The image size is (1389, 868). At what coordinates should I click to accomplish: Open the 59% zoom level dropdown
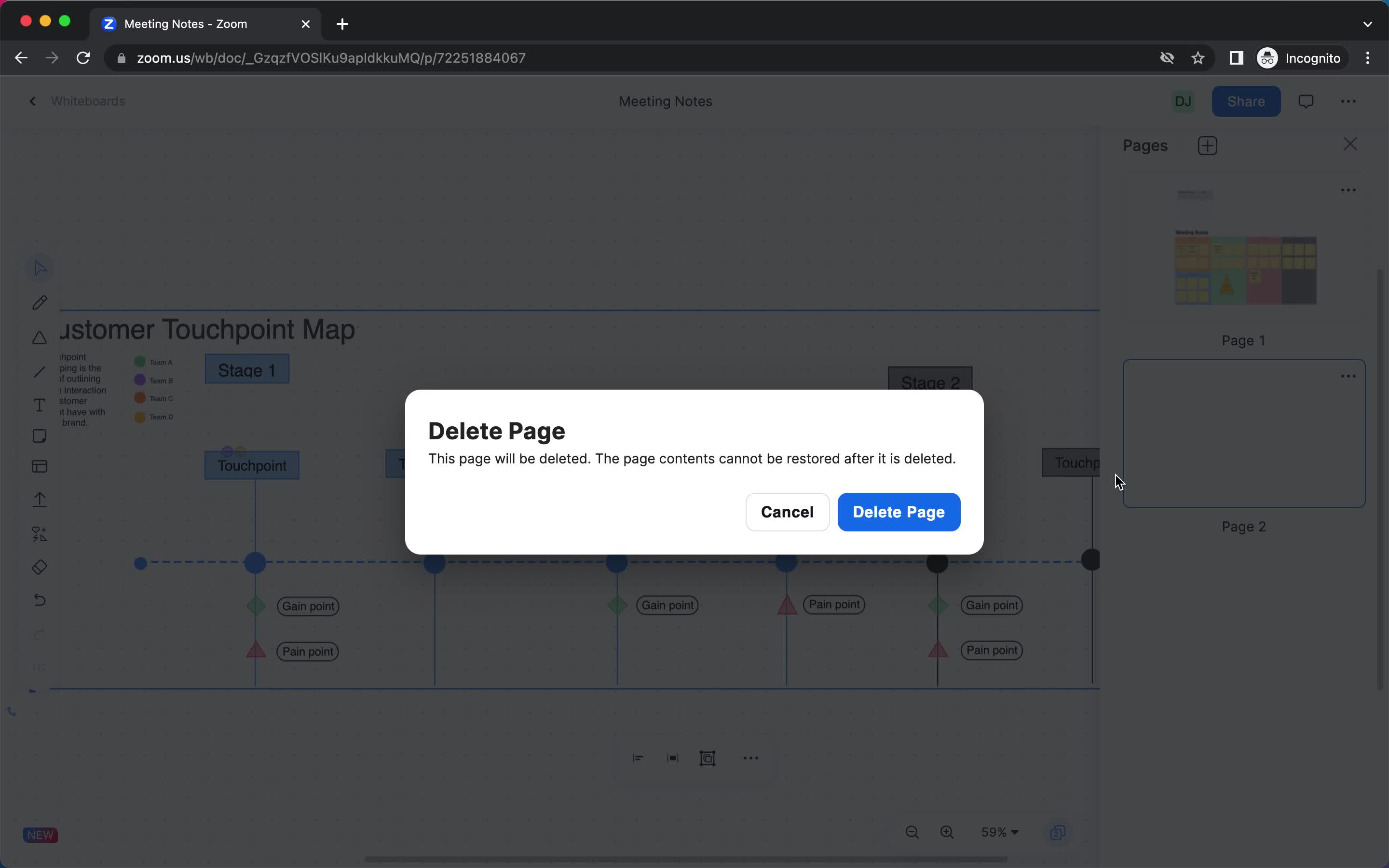tap(999, 832)
